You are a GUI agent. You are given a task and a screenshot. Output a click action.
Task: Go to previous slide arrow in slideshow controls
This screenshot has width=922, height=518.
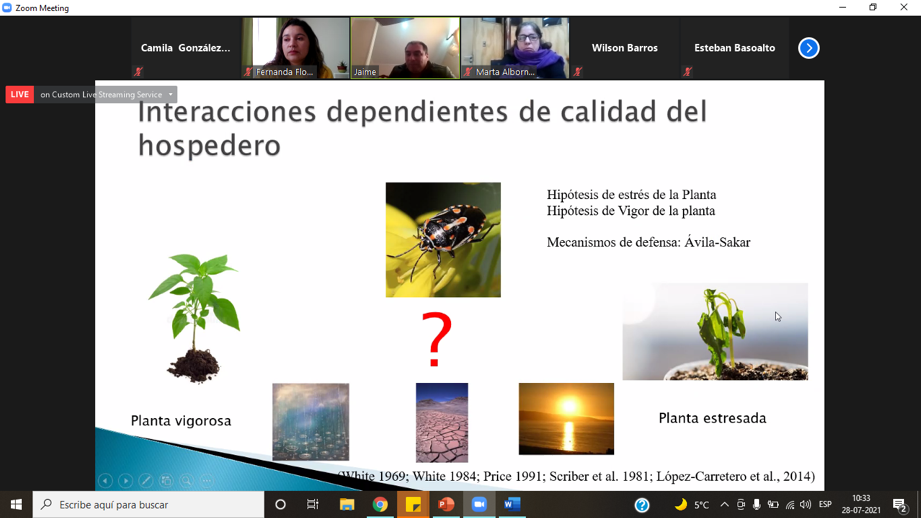point(105,481)
